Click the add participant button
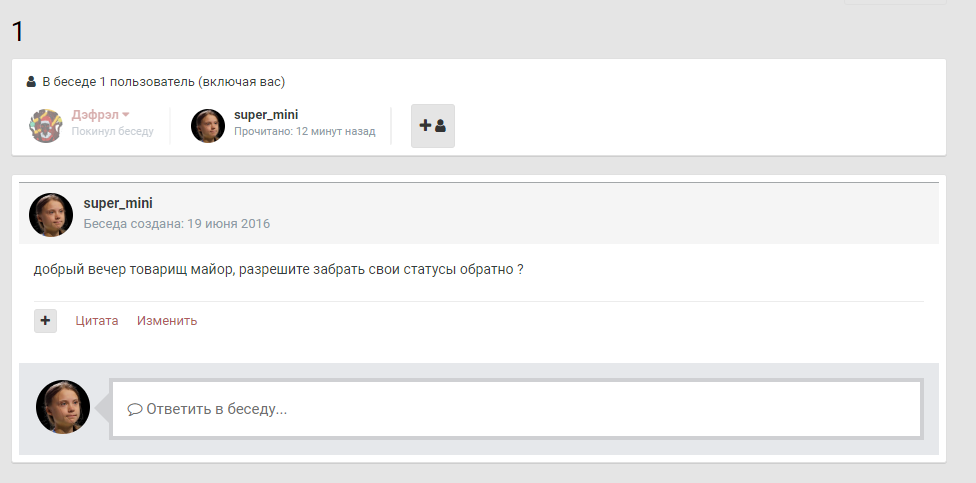976x483 pixels. coord(432,126)
